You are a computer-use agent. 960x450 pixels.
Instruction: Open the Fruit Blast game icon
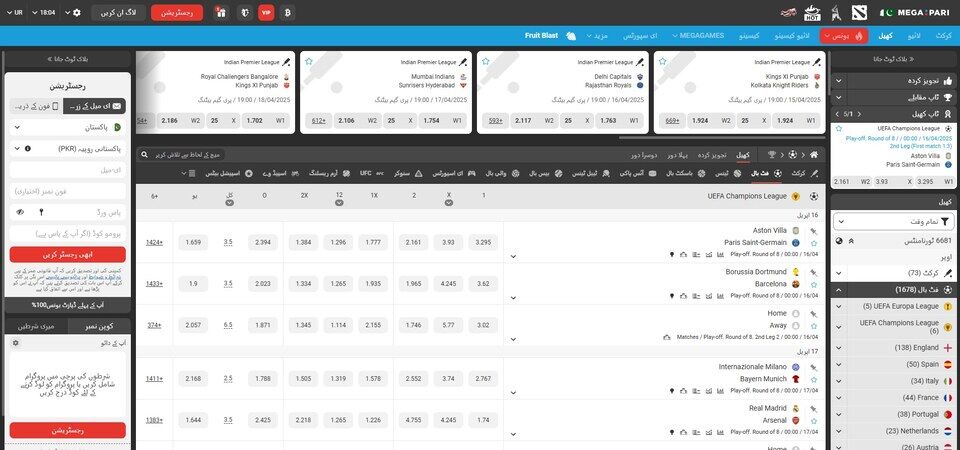tap(571, 36)
